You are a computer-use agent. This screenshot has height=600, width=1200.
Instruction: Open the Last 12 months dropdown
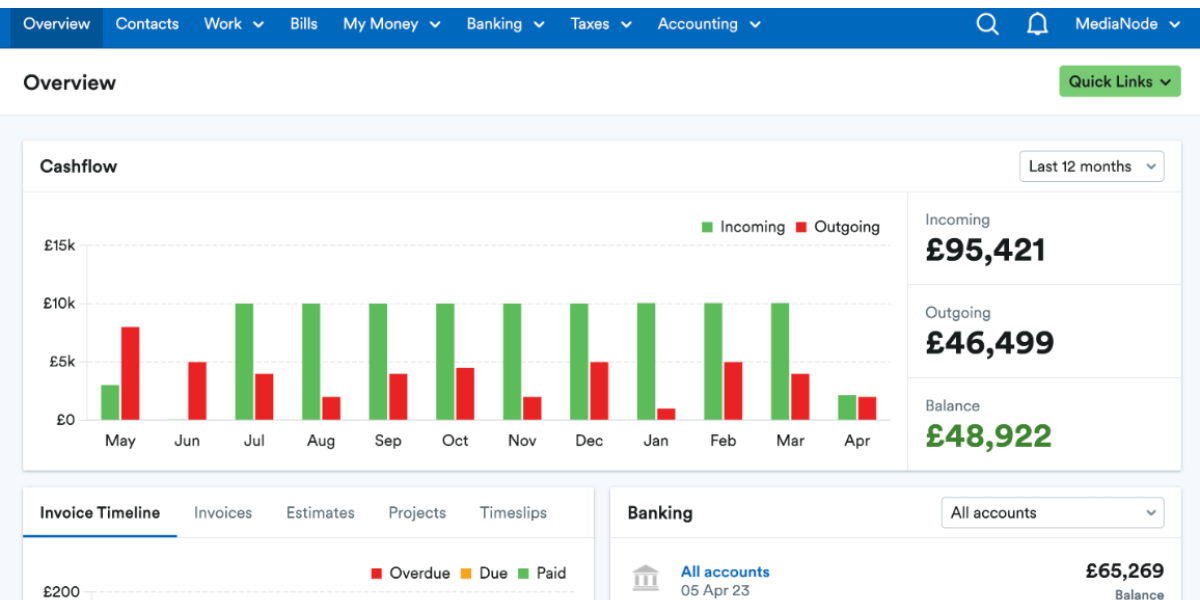1091,166
